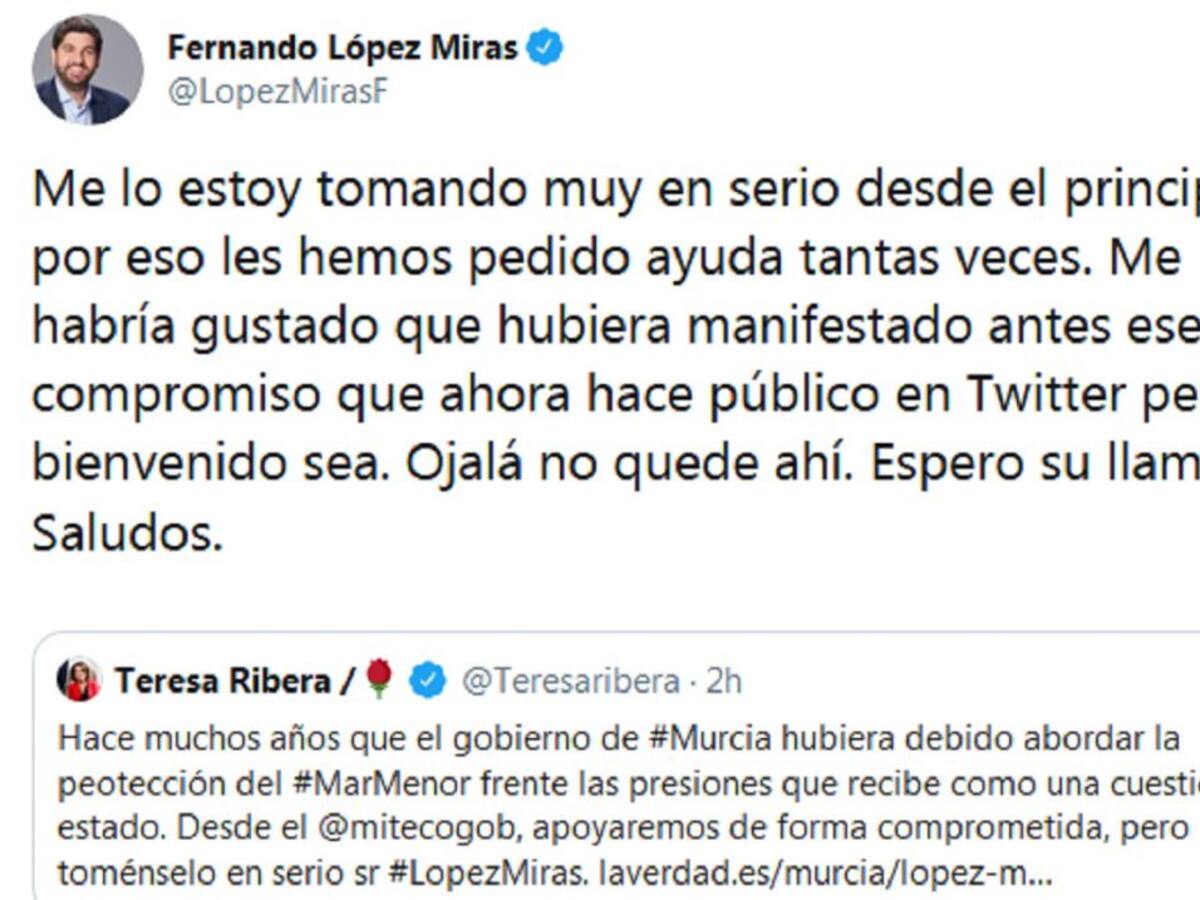Open the @Teresaribera handle
This screenshot has height=900, width=1200.
[x=570, y=681]
